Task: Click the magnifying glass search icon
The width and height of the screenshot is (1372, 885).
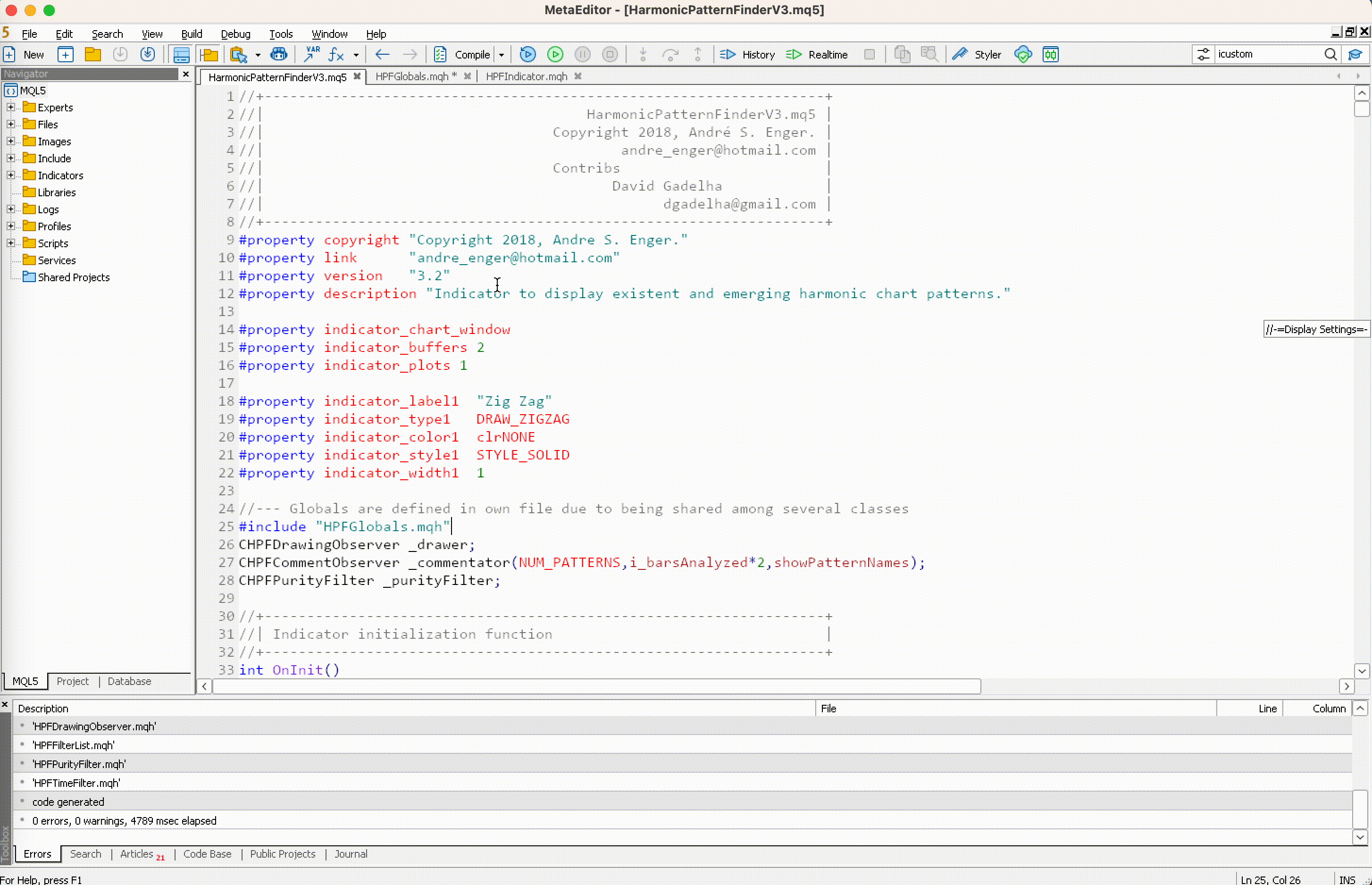Action: coord(1330,55)
